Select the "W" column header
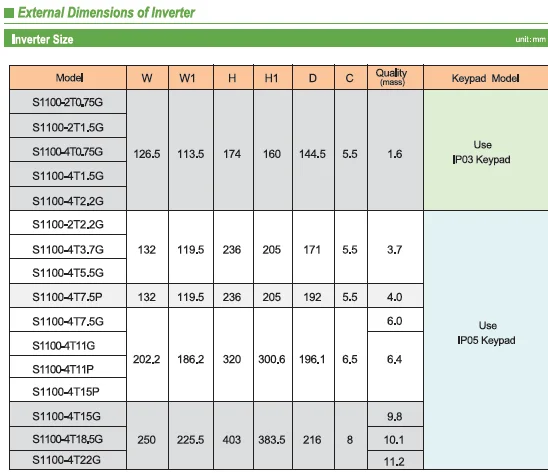The height and width of the screenshot is (473, 548). click(147, 78)
